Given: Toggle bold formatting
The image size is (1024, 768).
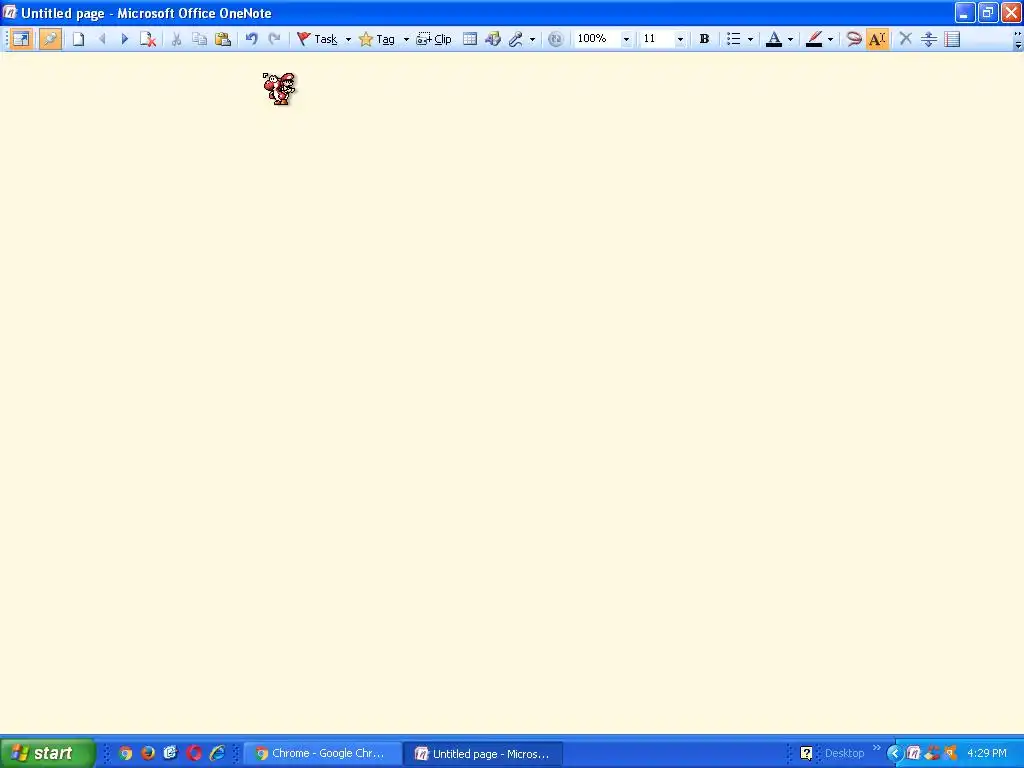Looking at the screenshot, I should pyautogui.click(x=704, y=39).
